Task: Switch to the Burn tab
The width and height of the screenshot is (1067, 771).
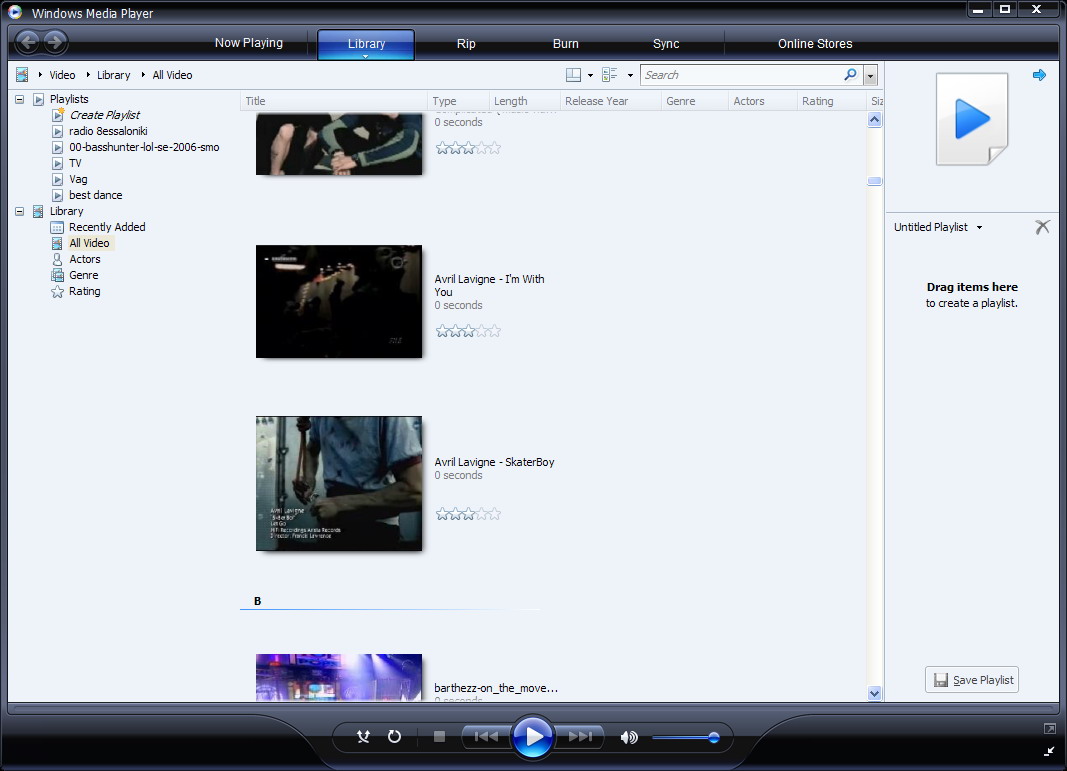Action: [x=565, y=44]
